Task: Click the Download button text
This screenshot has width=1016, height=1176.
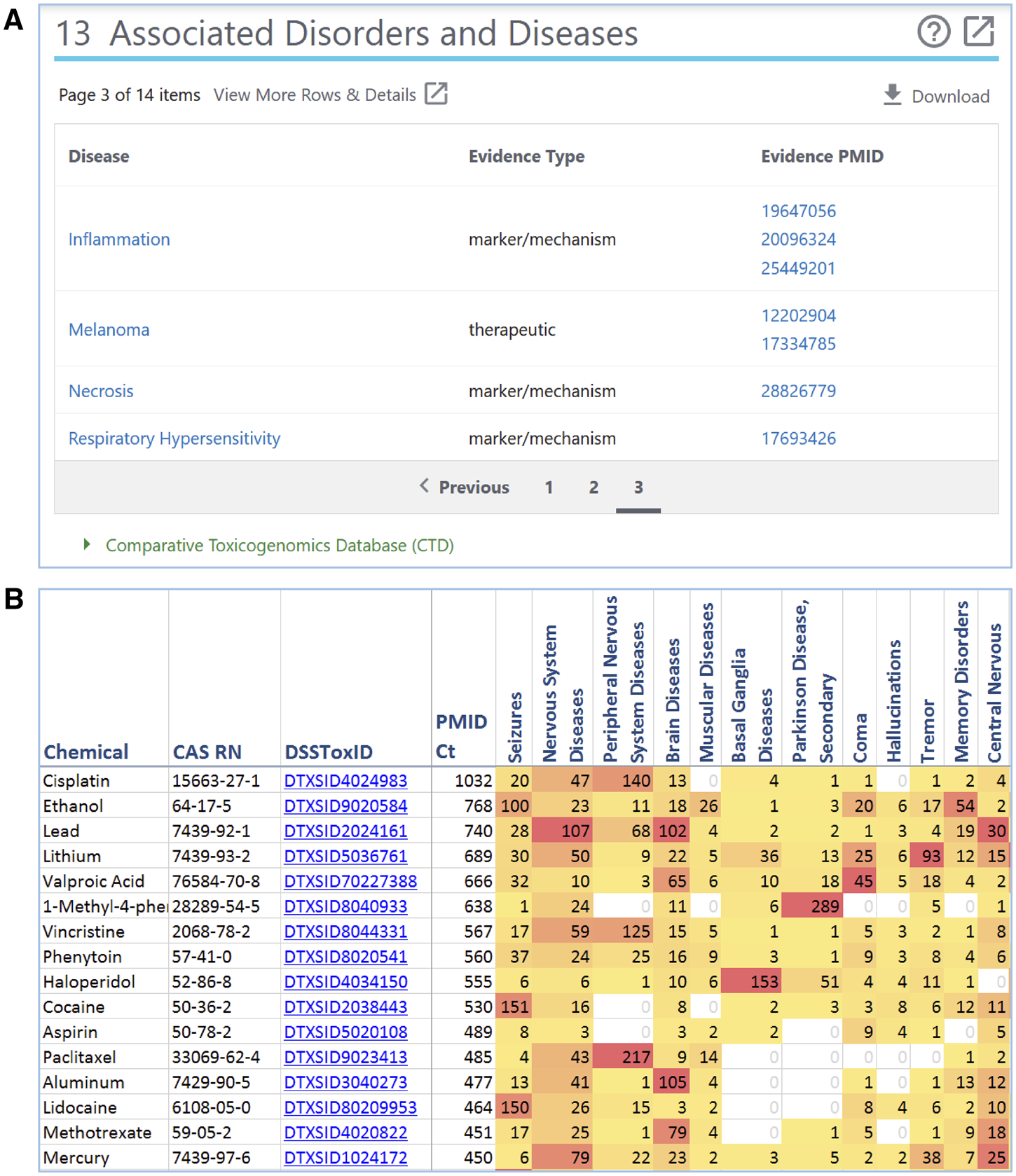Action: [950, 97]
